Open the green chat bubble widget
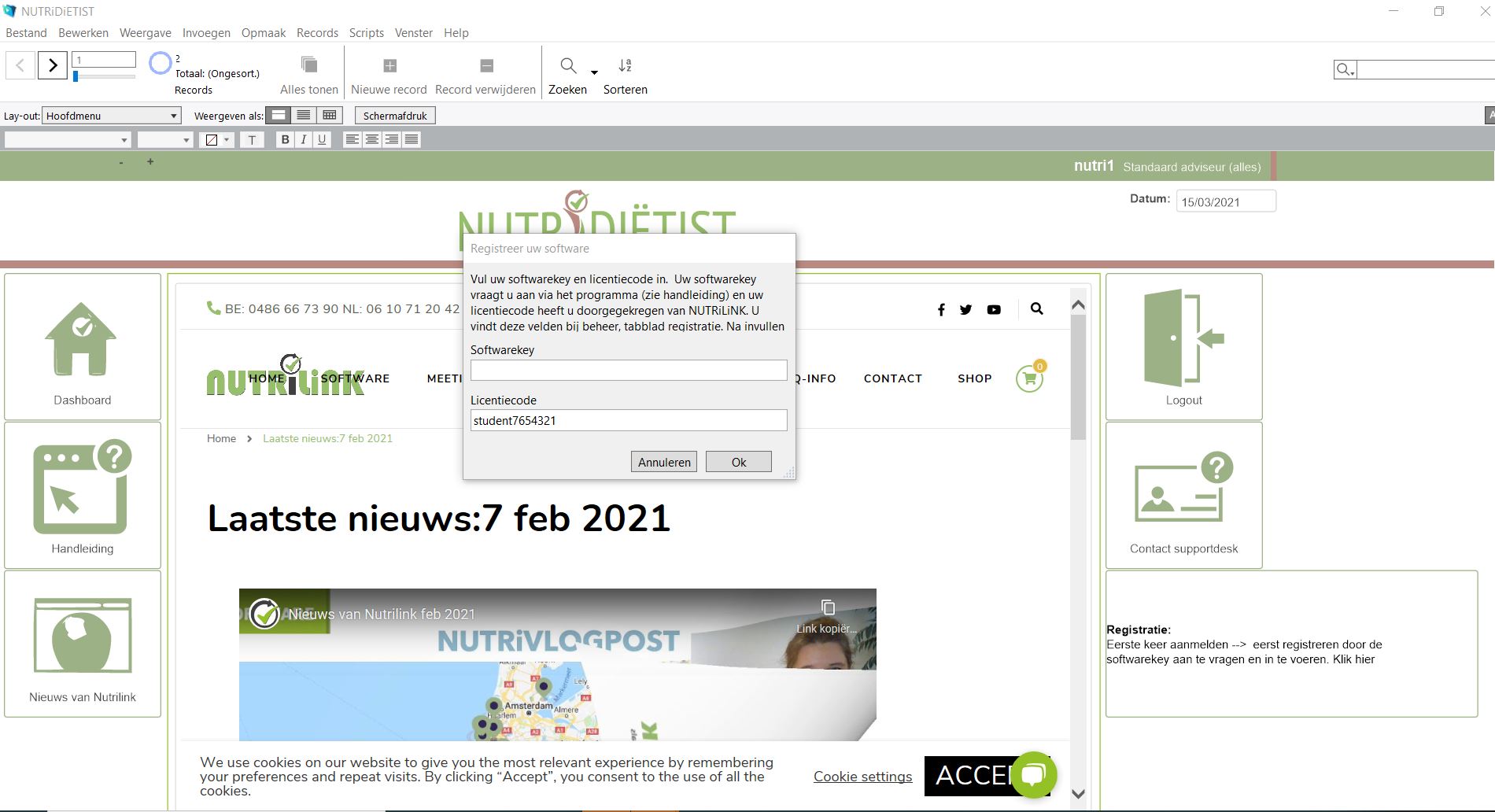This screenshot has width=1495, height=812. (1033, 774)
